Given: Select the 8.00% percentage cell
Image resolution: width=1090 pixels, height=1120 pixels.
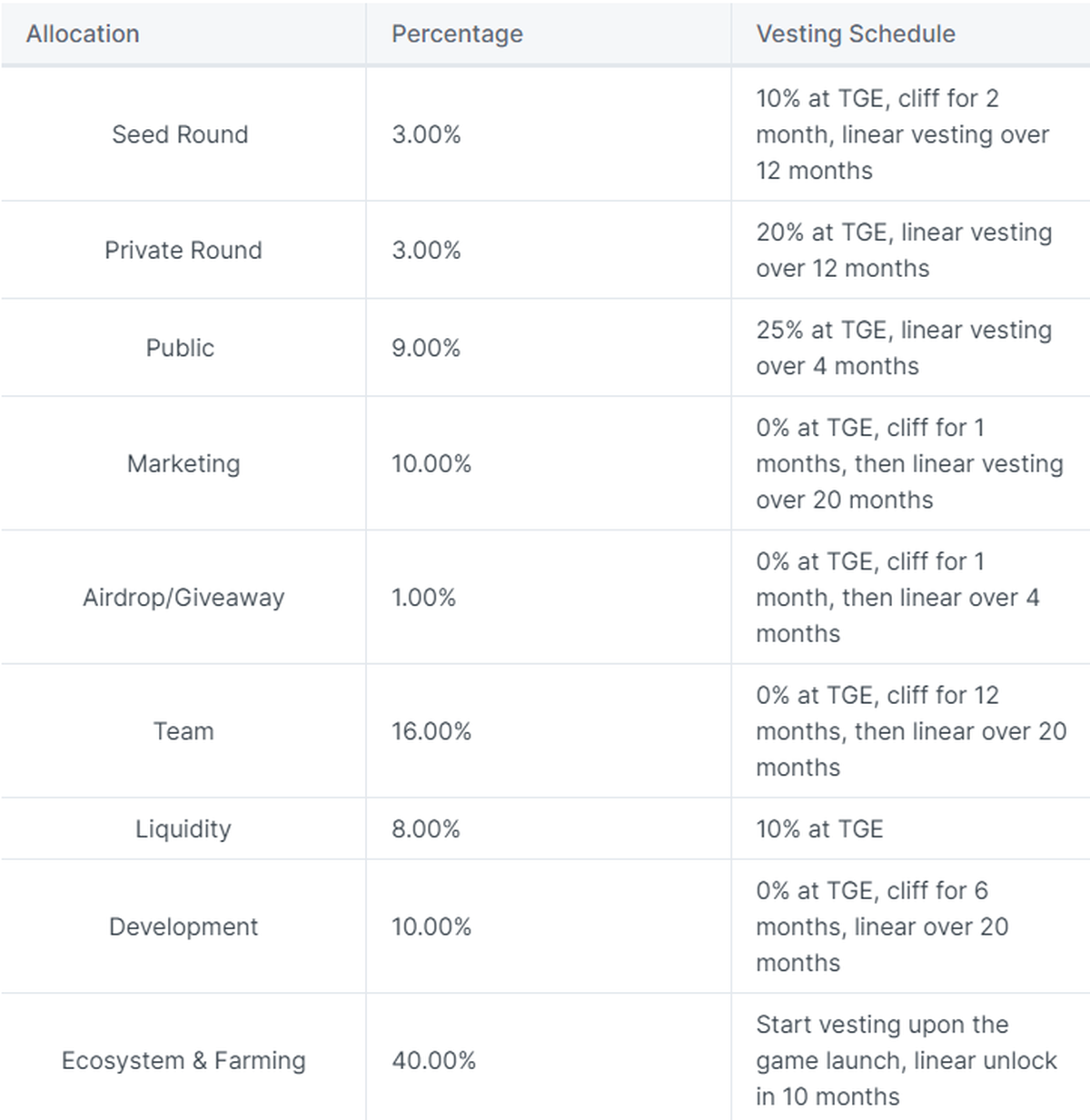Looking at the screenshot, I should click(x=426, y=828).
